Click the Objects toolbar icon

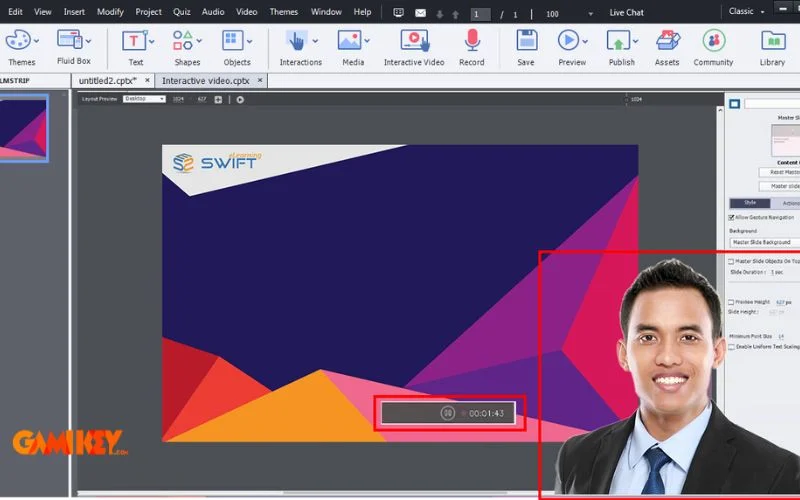[232, 40]
